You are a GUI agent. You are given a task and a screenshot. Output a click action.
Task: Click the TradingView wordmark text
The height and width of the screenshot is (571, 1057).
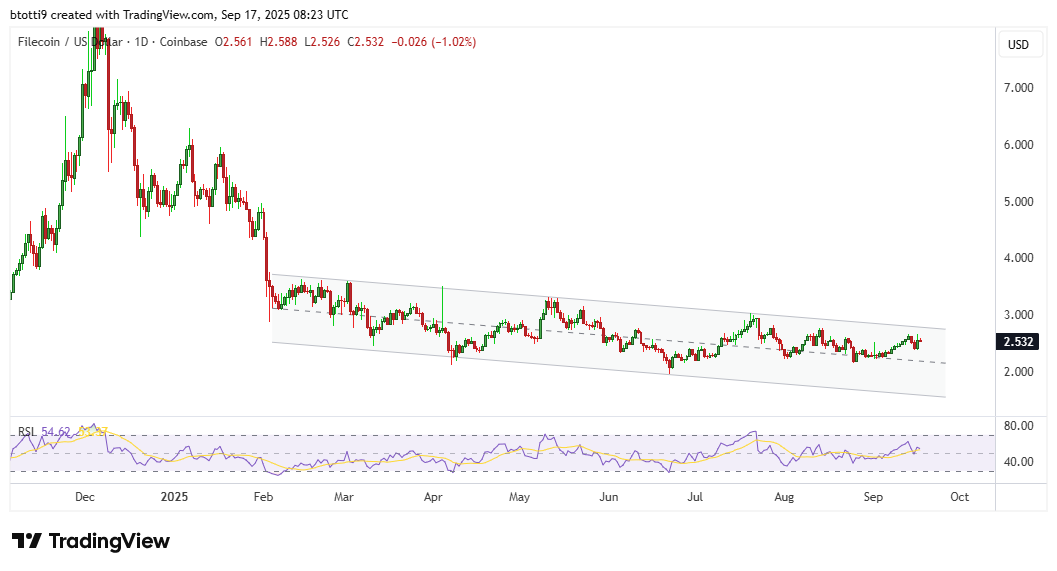pyautogui.click(x=109, y=541)
